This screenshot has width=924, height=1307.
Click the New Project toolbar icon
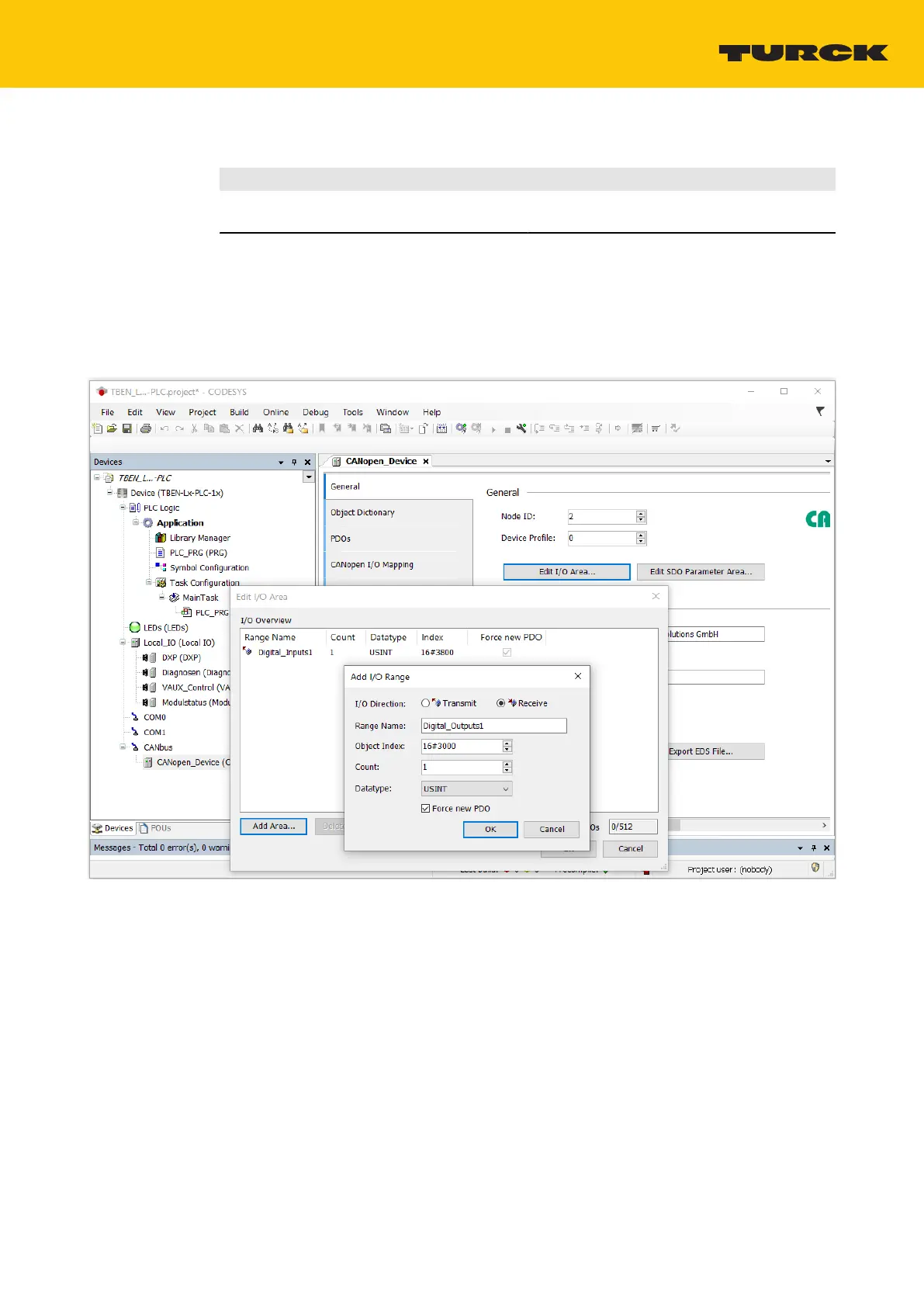97,428
